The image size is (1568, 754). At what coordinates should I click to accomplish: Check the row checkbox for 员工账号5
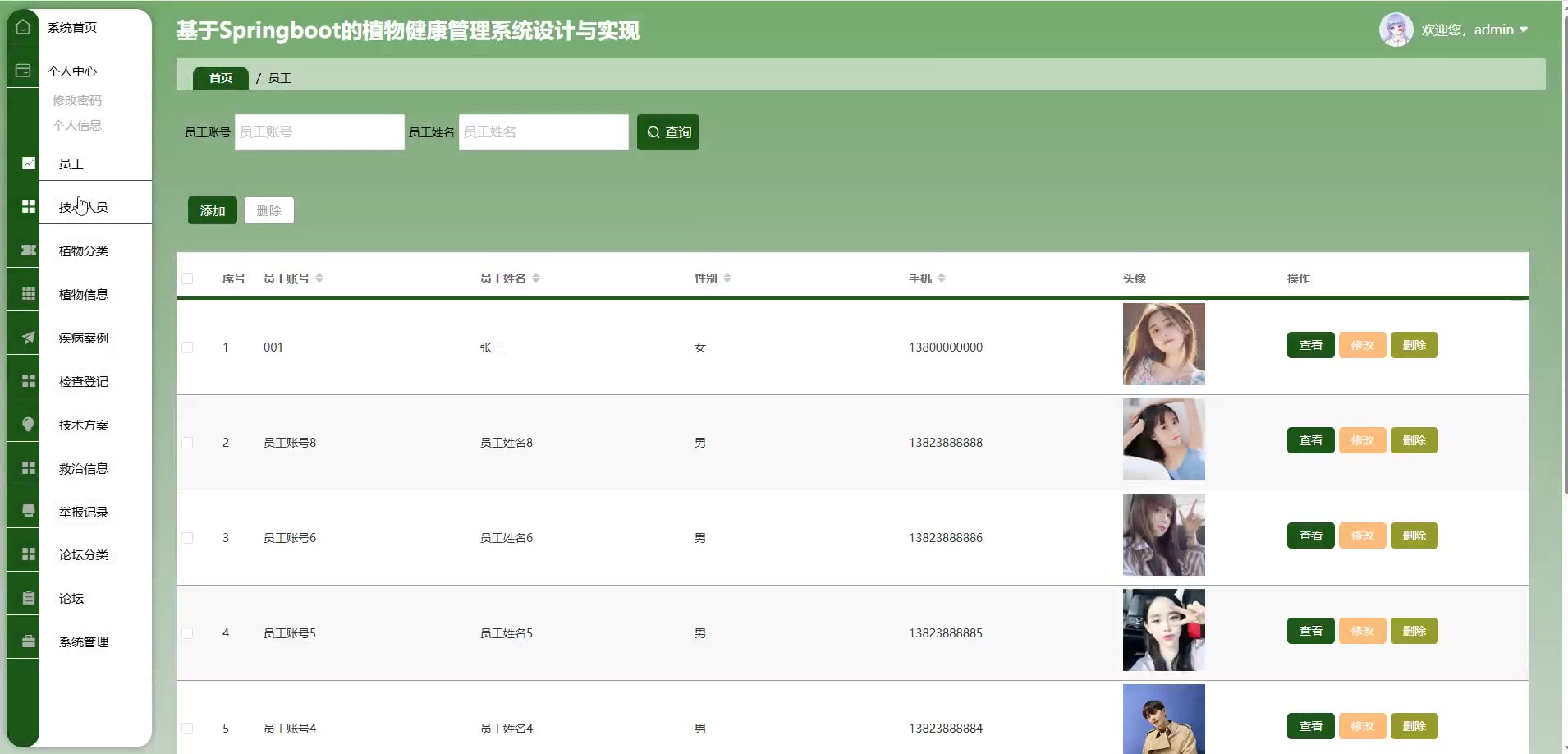(187, 633)
